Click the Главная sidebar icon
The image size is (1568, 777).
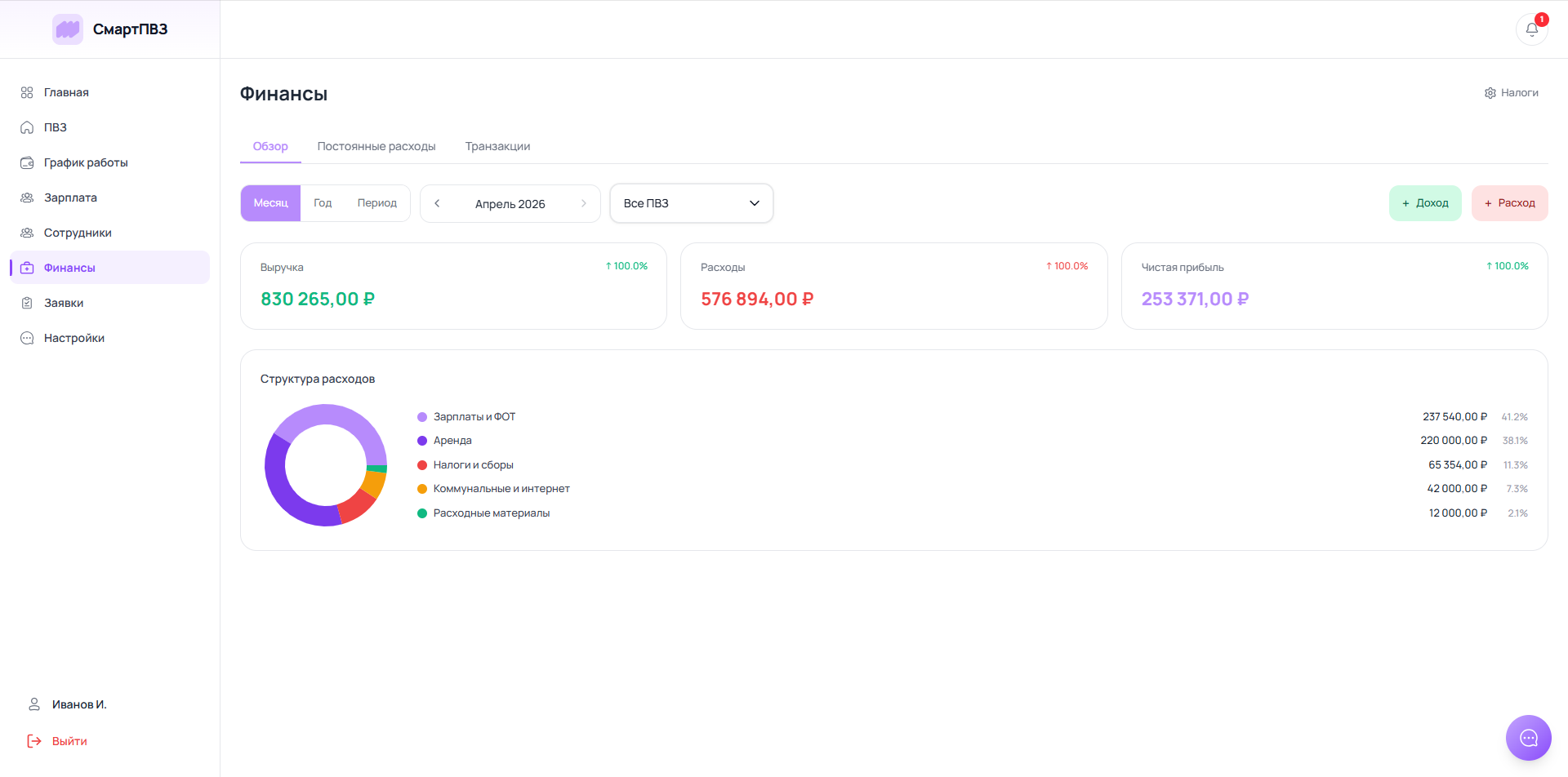tap(27, 92)
